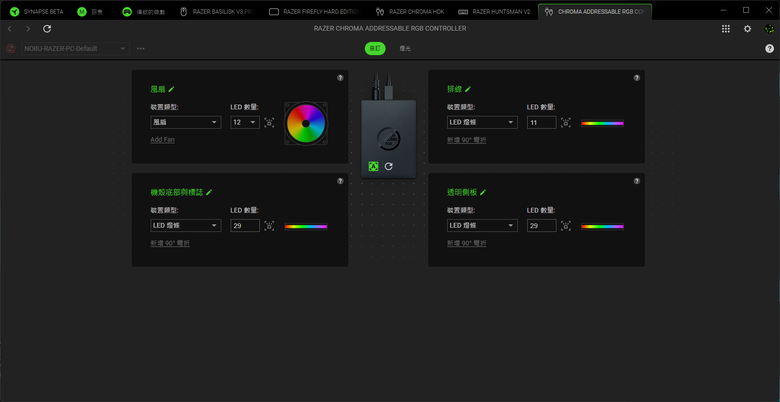Click LED detect icon in 排線 card
This screenshot has width=780, height=402.
coord(566,122)
